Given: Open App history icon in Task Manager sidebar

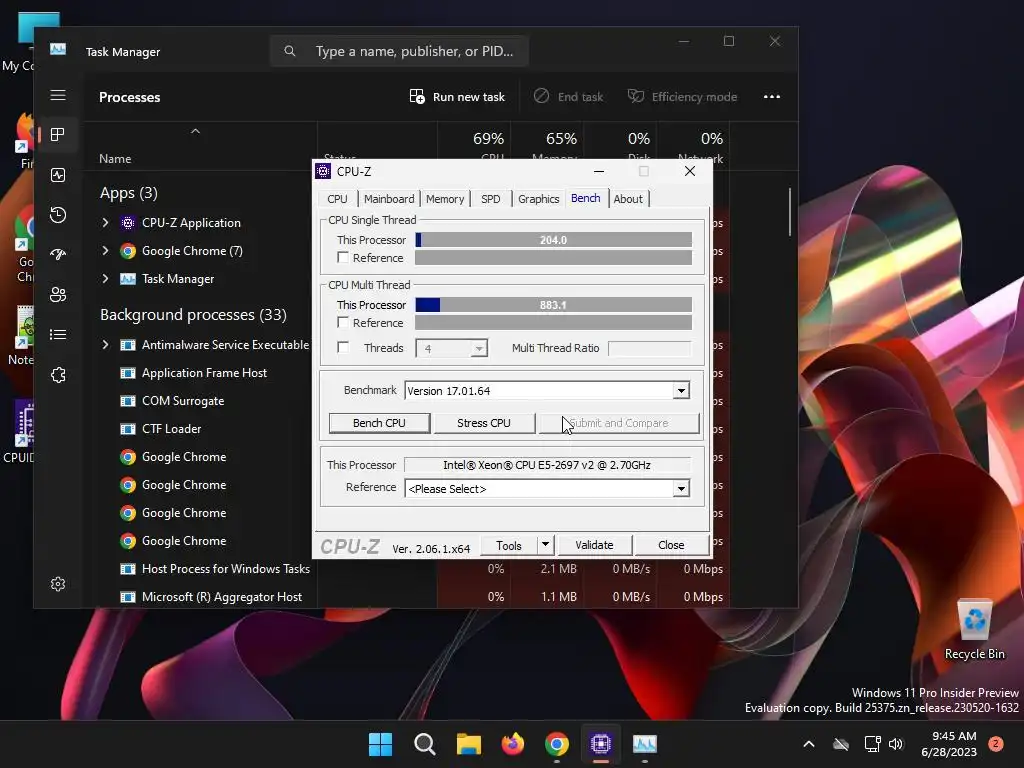Looking at the screenshot, I should [x=57, y=215].
